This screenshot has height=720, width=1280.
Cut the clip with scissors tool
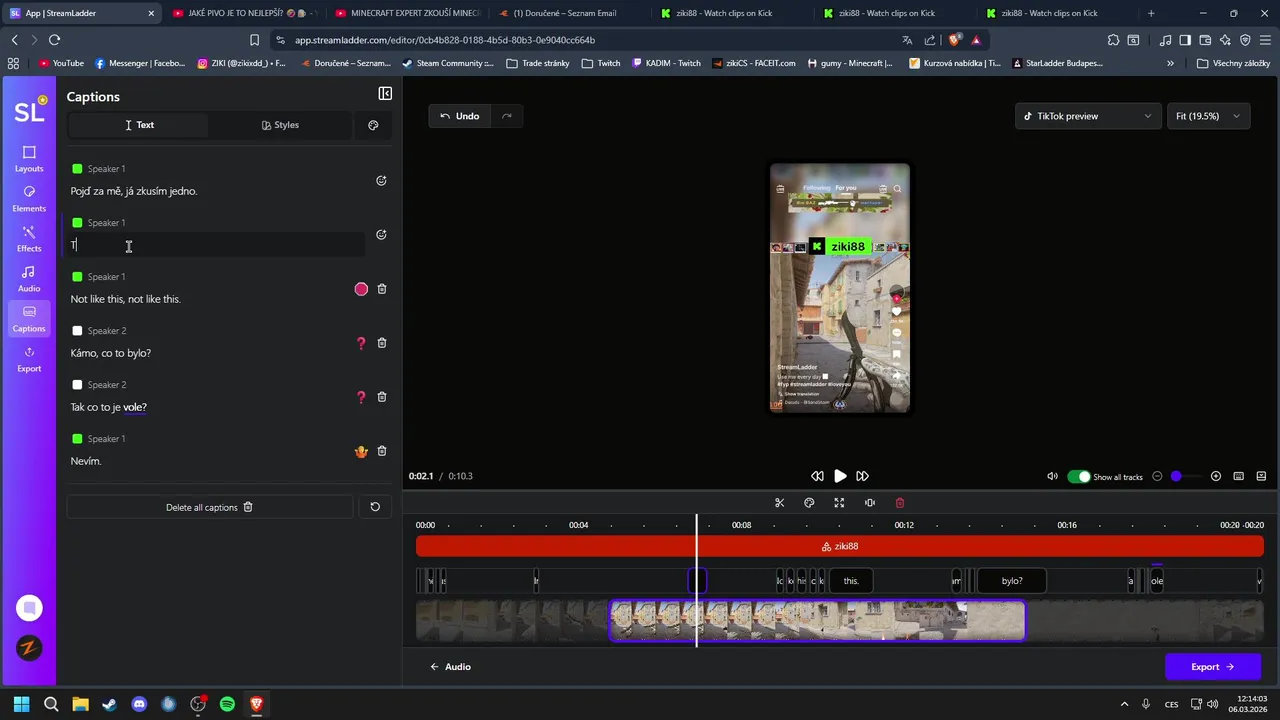click(x=780, y=503)
